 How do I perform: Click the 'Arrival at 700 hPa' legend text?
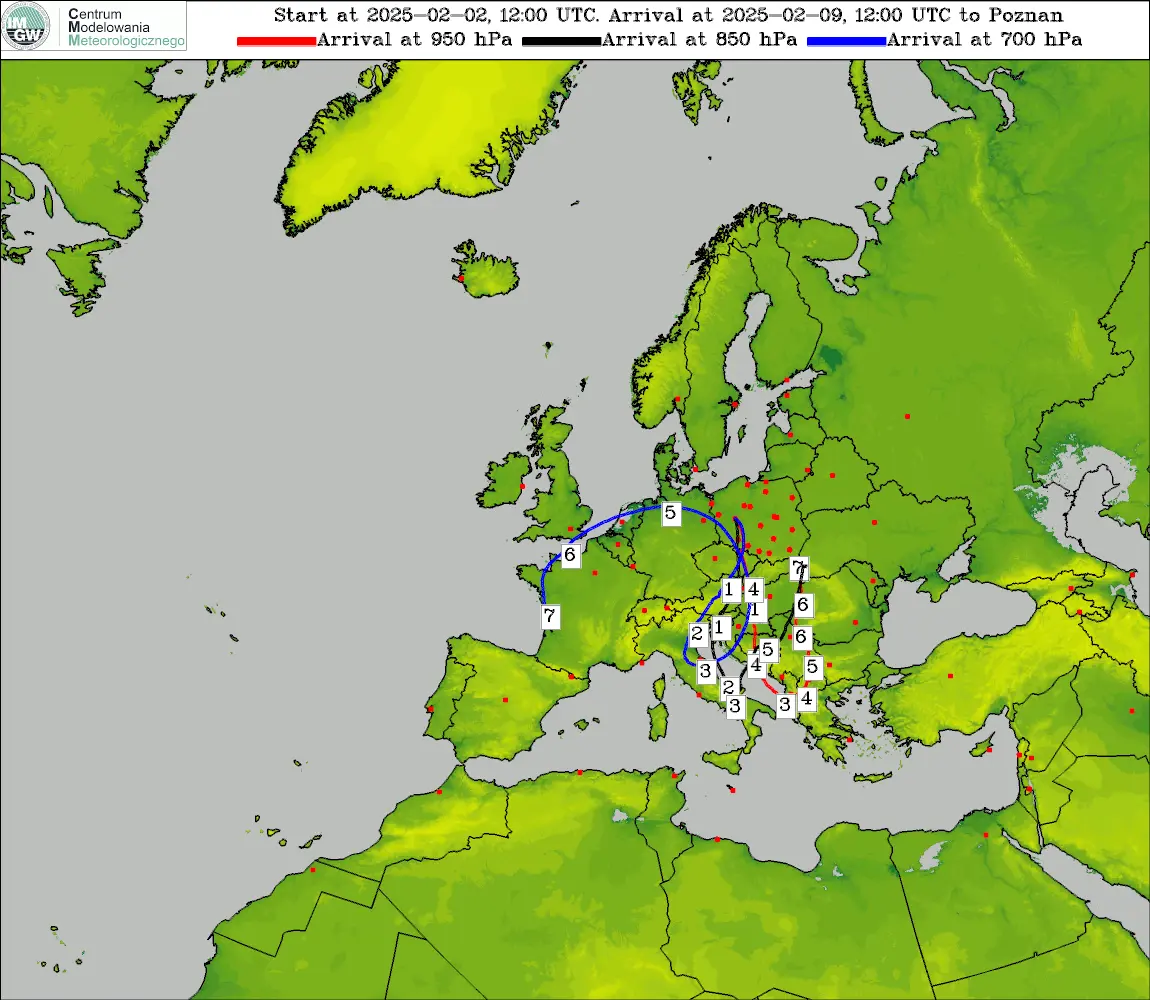point(985,40)
